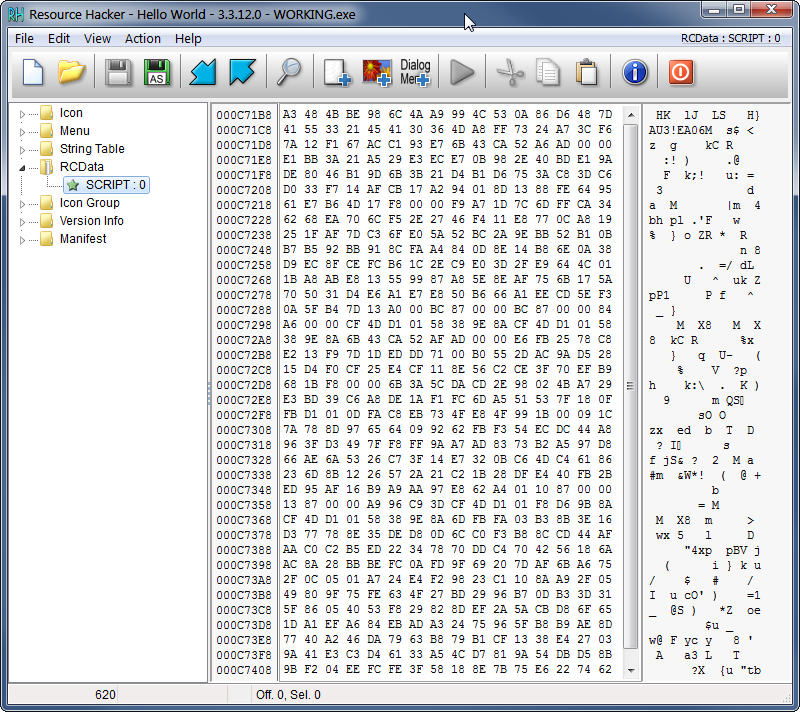Open a file with the yellow folder icon
Image resolution: width=800 pixels, height=712 pixels.
pyautogui.click(x=71, y=72)
